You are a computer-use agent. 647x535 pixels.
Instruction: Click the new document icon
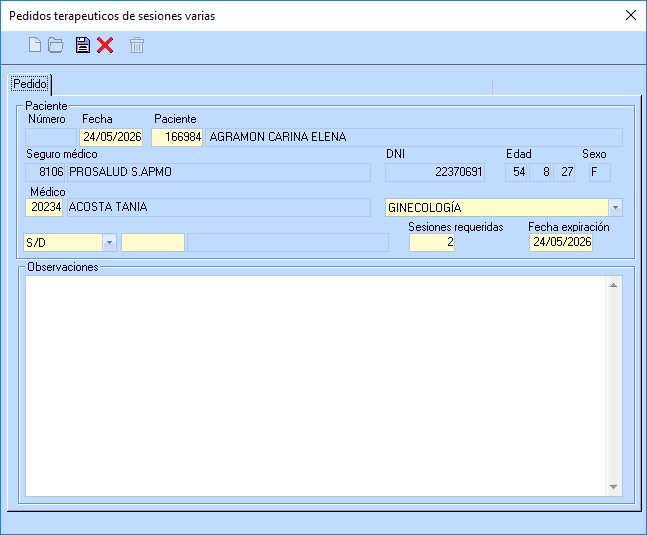coord(35,45)
